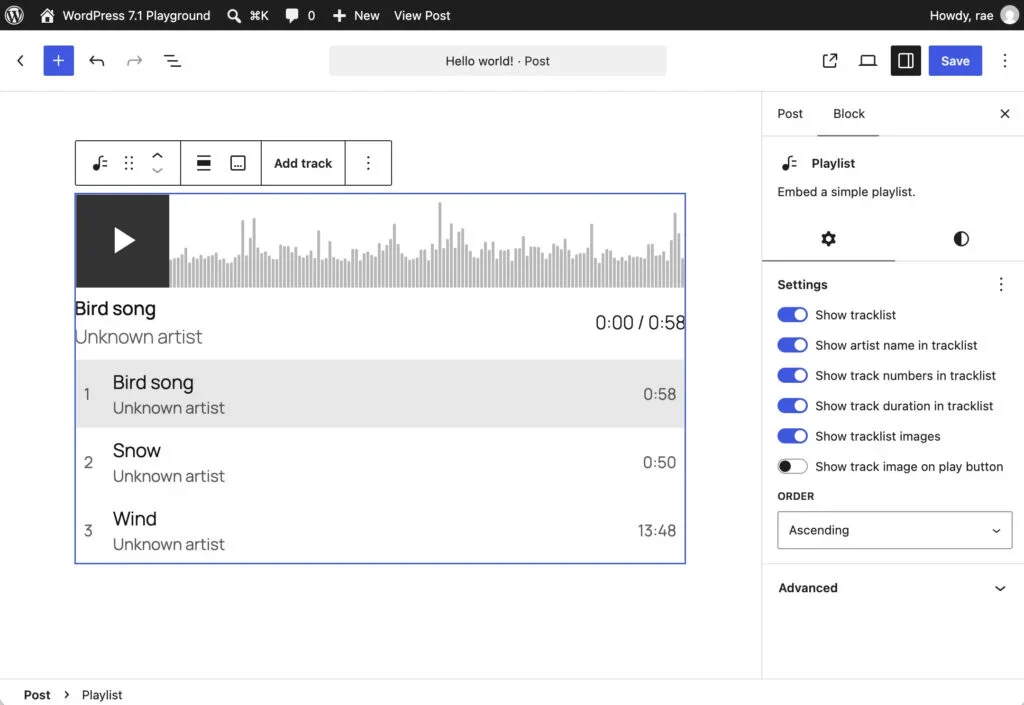The image size is (1024, 705).
Task: Open the Styles half-circle tab
Action: pyautogui.click(x=961, y=239)
